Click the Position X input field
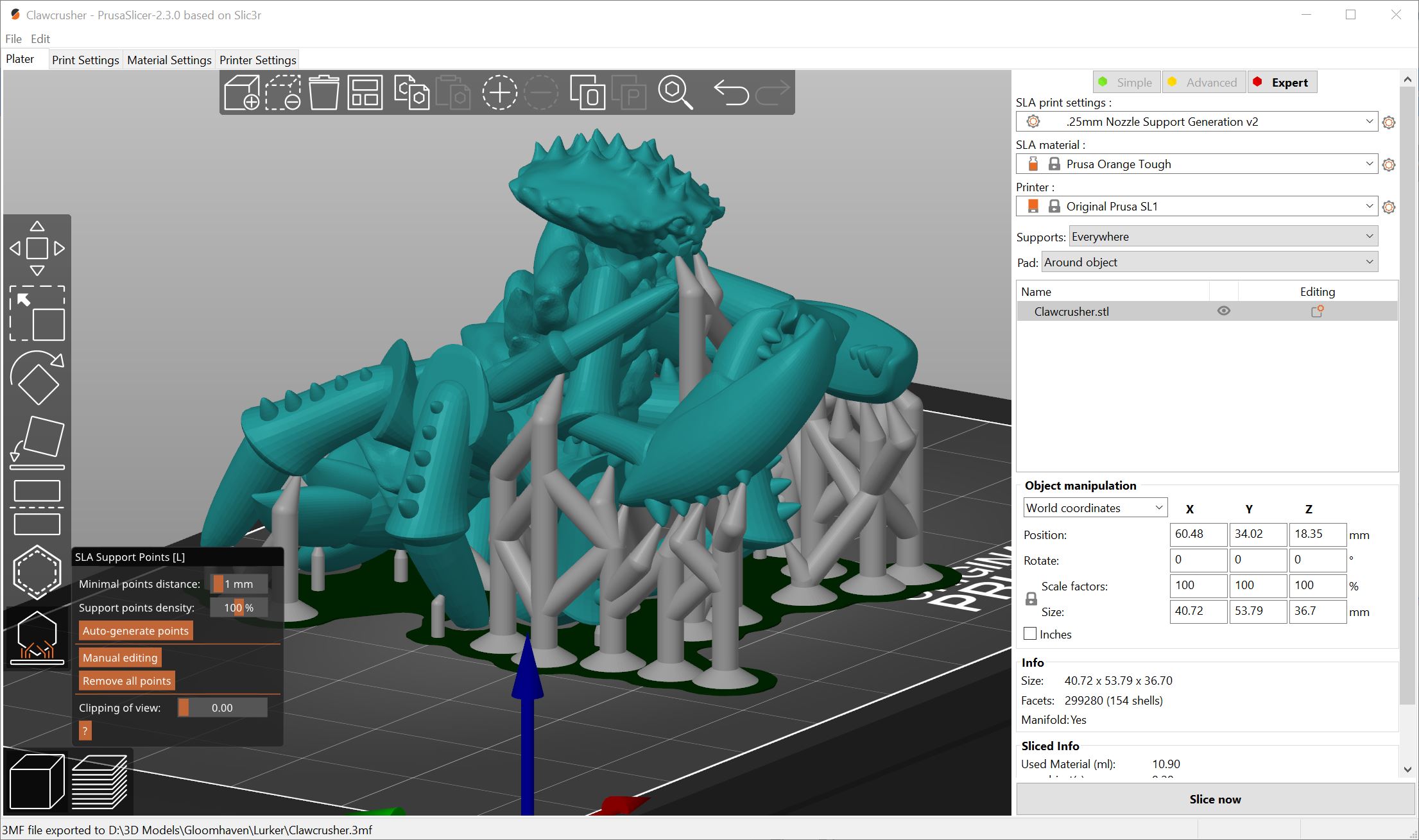 coord(1198,534)
